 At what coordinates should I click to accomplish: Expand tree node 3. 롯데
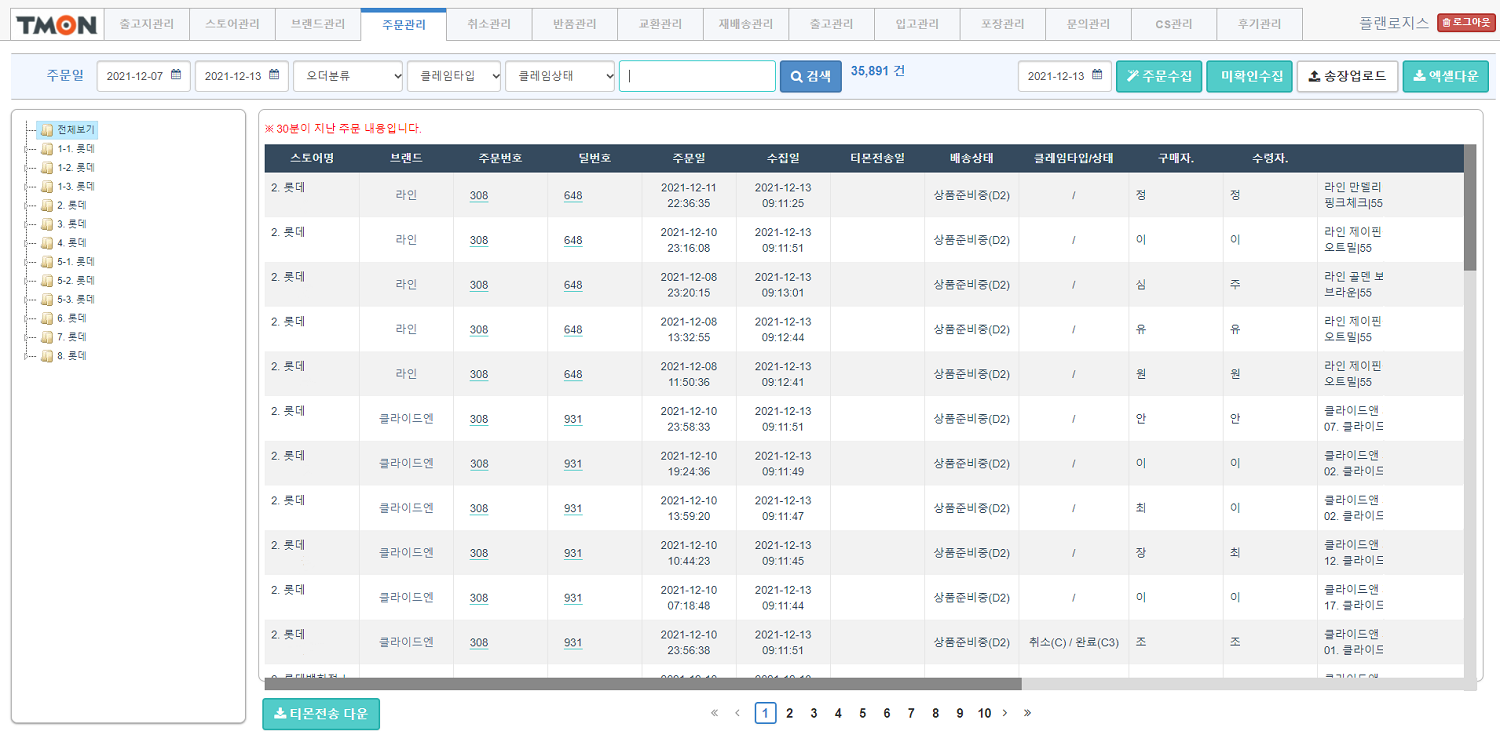27,224
